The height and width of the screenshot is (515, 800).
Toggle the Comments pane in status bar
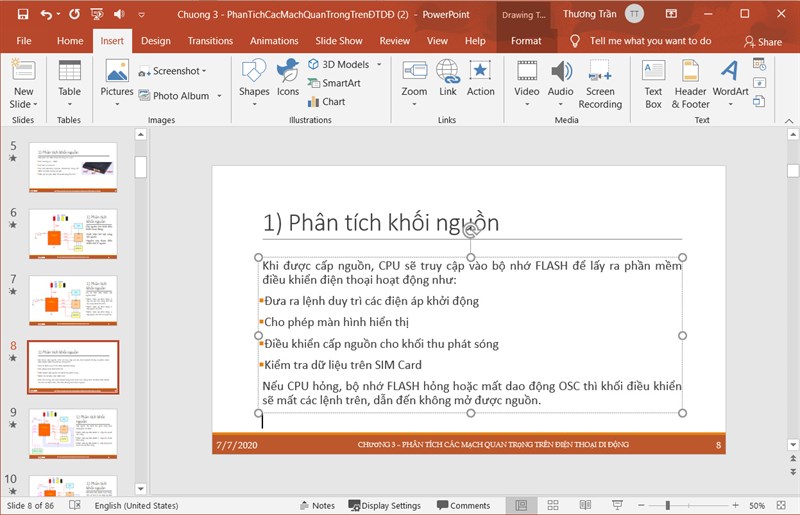462,506
